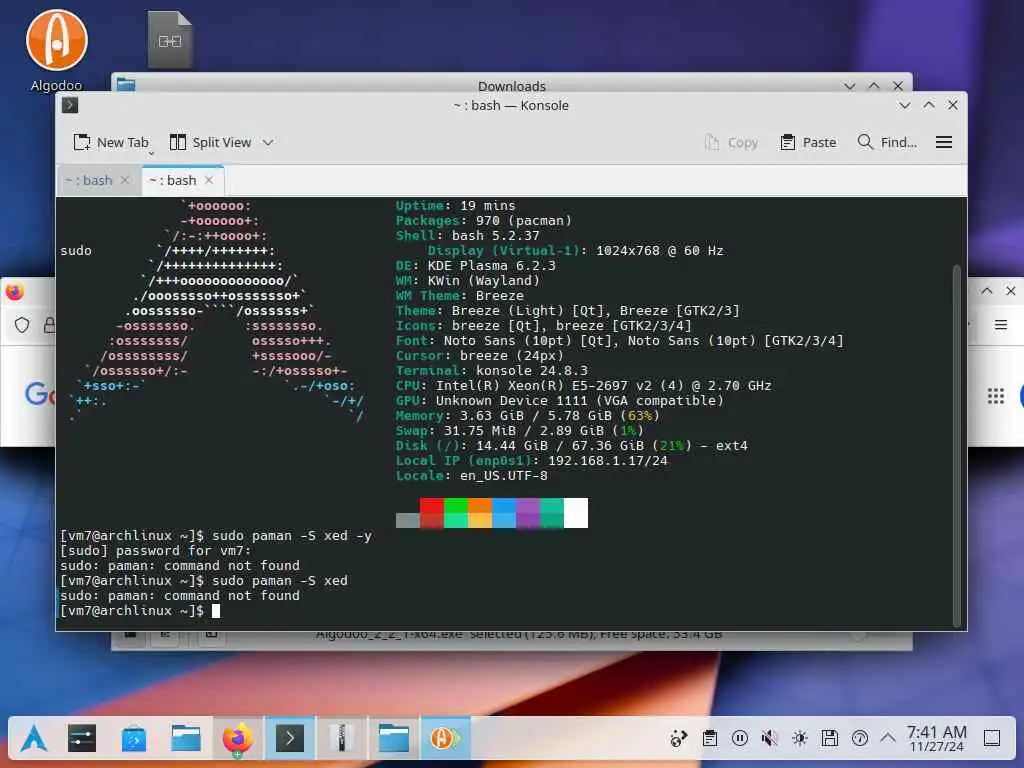
Task: Click the shield tracking protection icon in Firefox
Action: click(22, 325)
